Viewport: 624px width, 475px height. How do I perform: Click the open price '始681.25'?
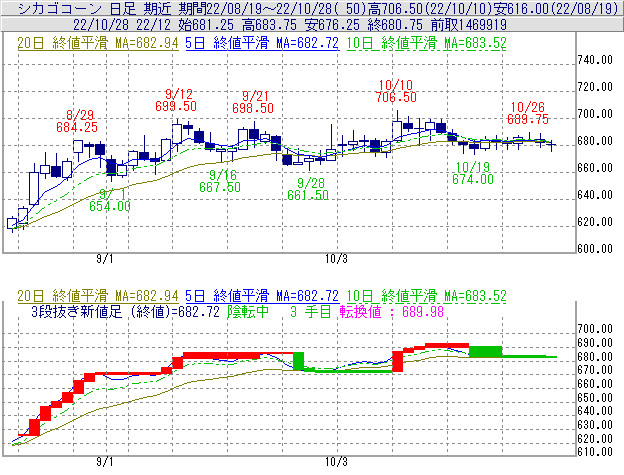tap(206, 25)
